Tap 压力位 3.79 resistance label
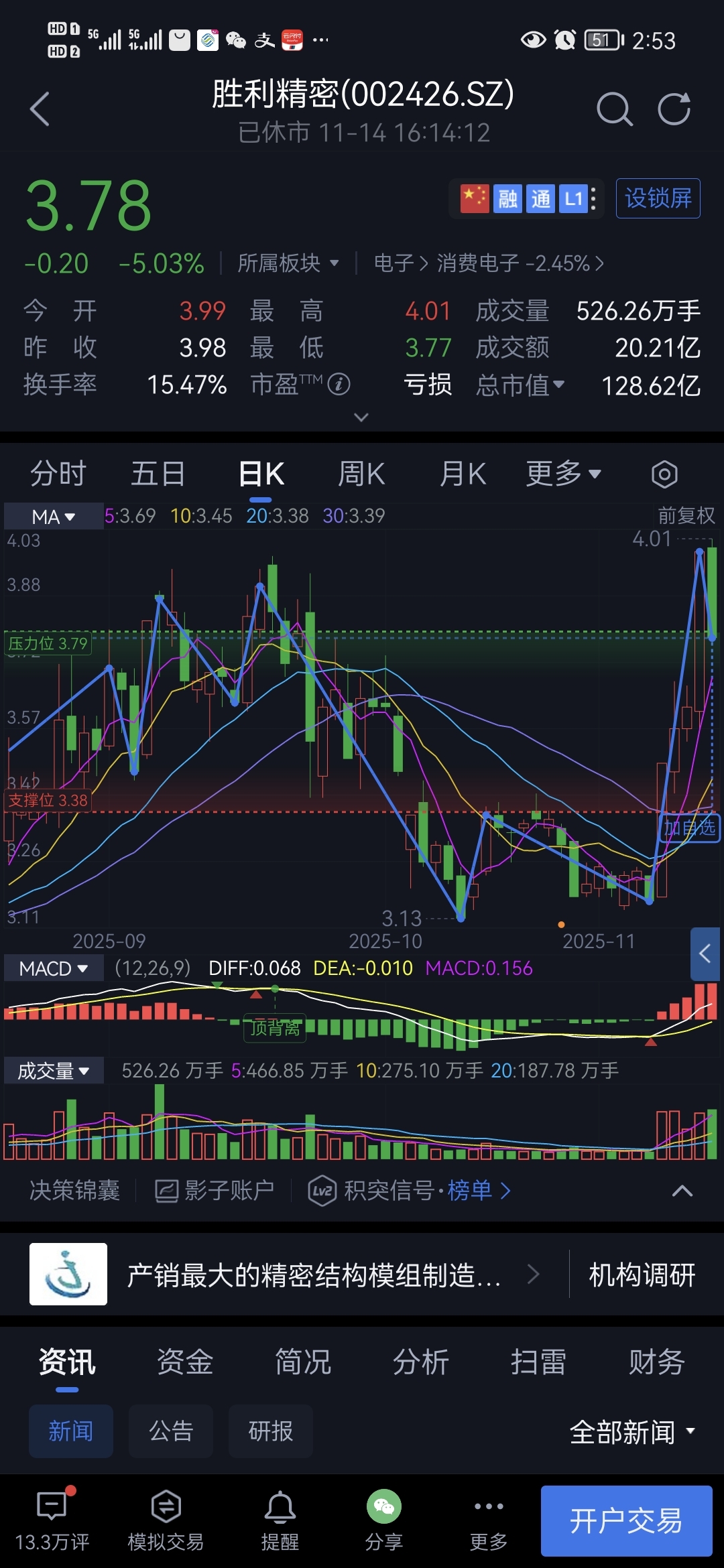The width and height of the screenshot is (724, 1568). click(x=48, y=644)
